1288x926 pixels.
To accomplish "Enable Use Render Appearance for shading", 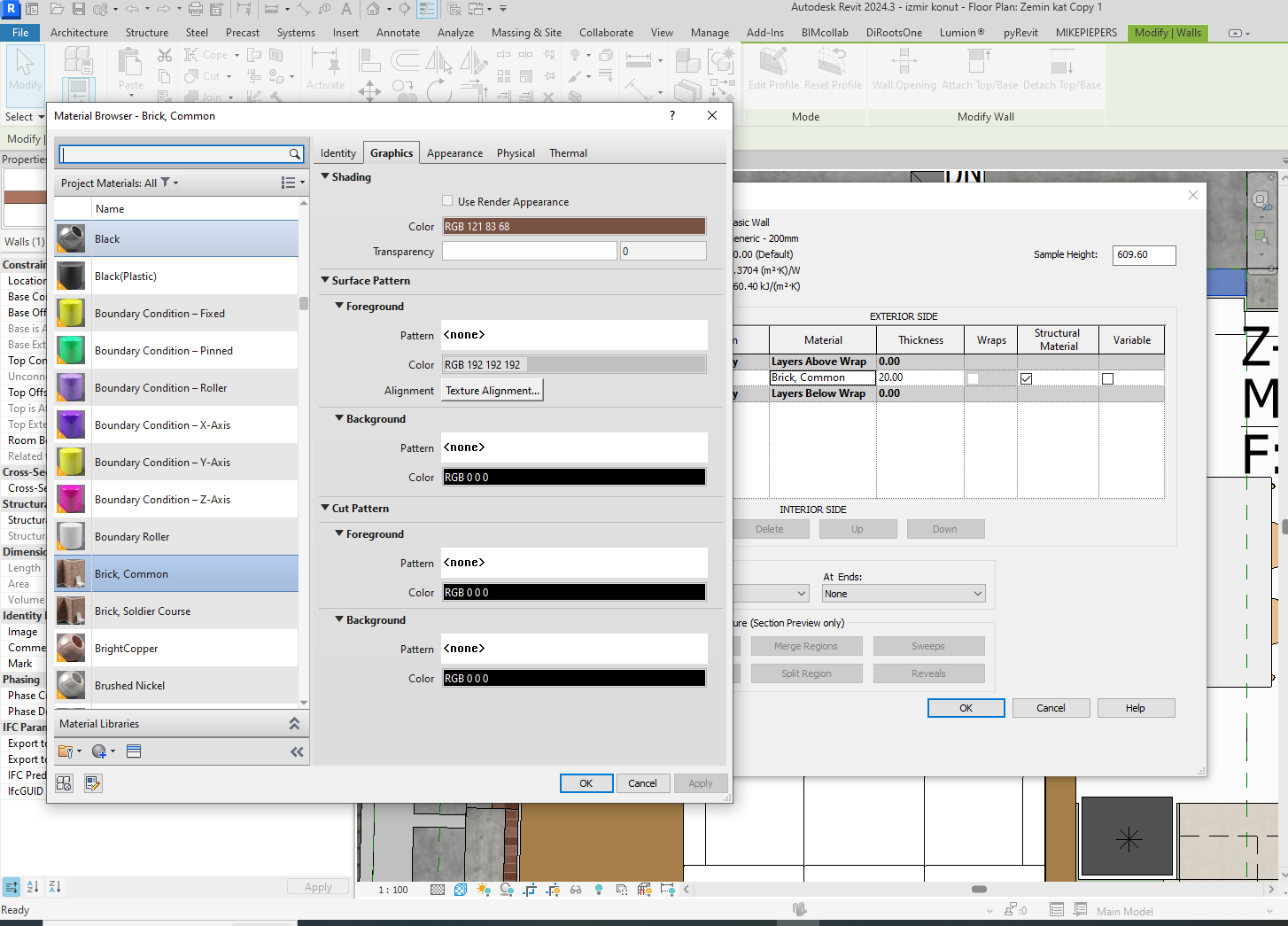I will (447, 200).
